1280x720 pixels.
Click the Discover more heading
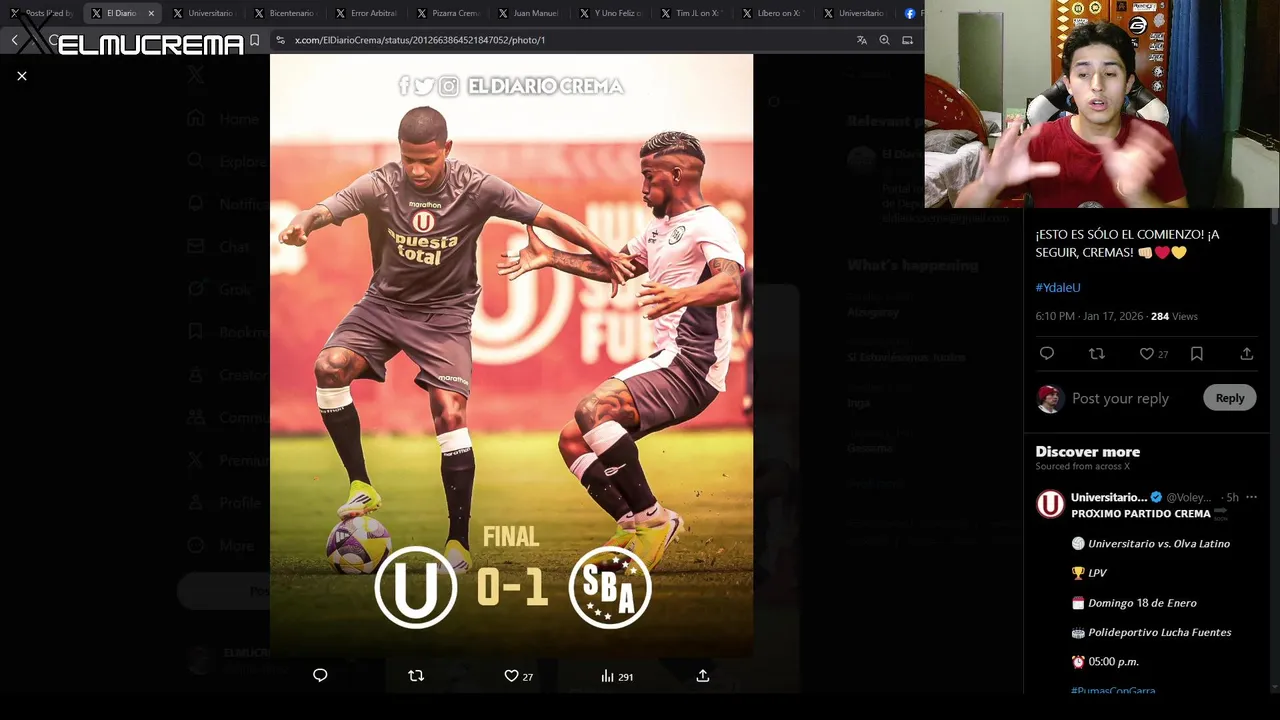click(1087, 452)
